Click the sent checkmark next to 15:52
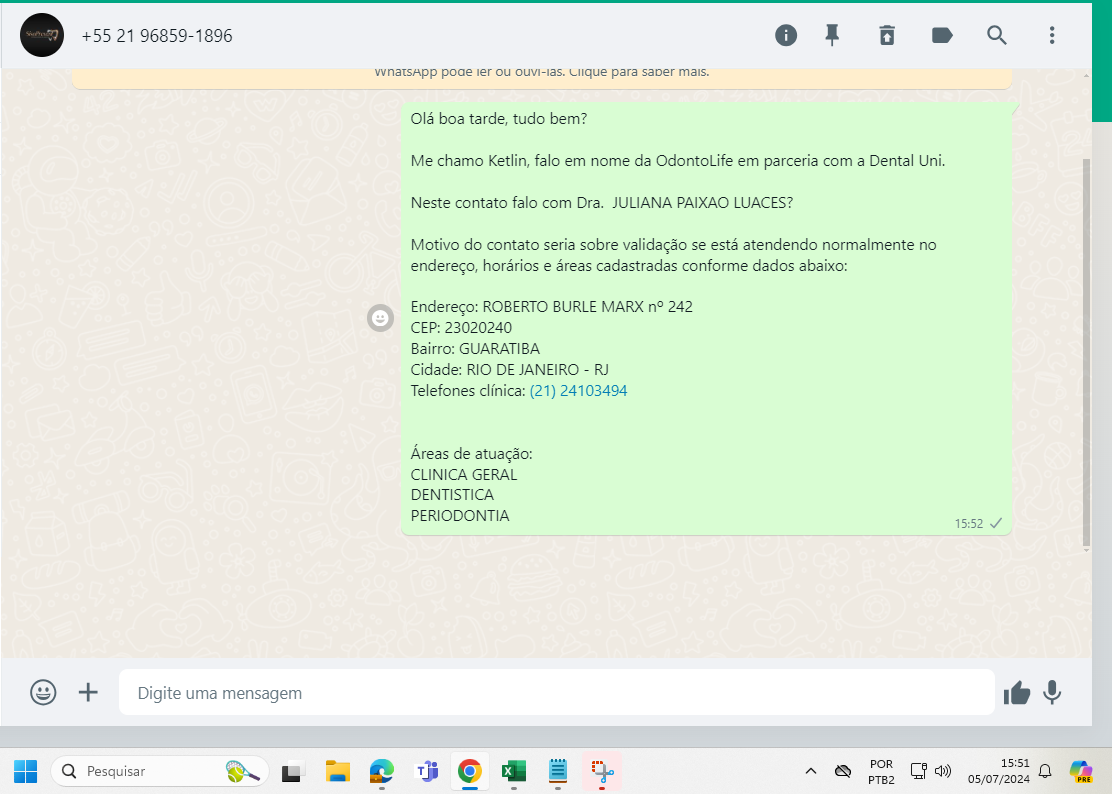 [x=996, y=523]
